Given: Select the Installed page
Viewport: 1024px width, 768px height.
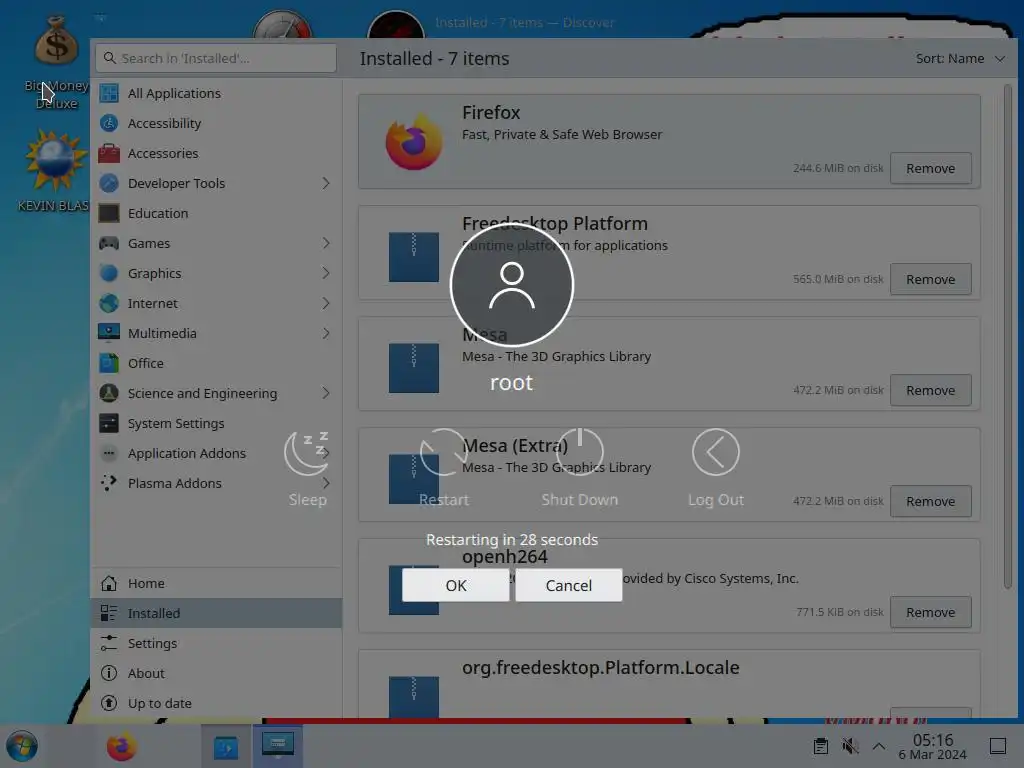Looking at the screenshot, I should tap(216, 613).
